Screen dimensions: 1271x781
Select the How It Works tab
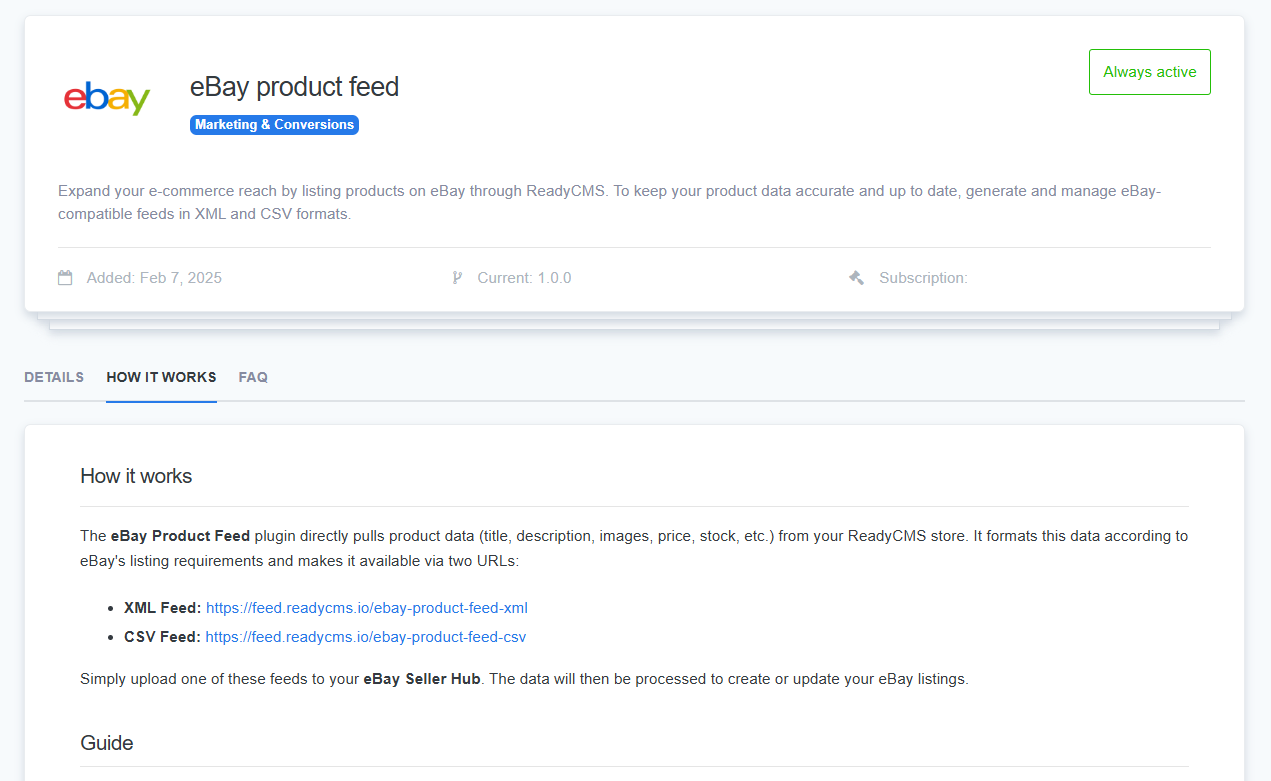161,377
